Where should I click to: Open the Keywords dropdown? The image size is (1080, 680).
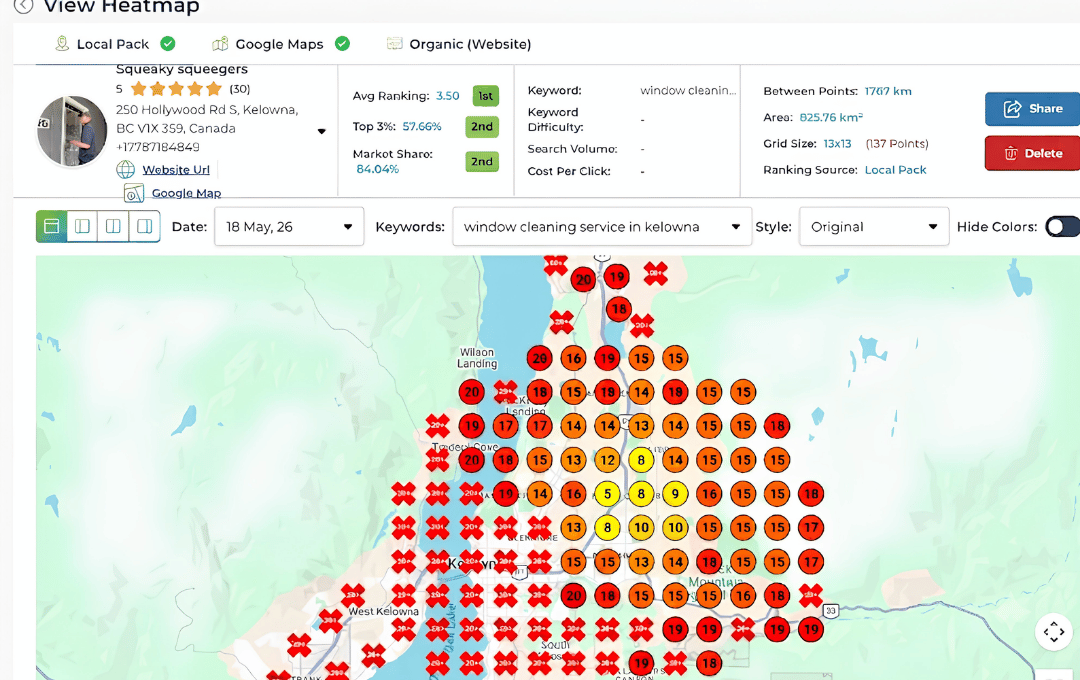coord(602,227)
